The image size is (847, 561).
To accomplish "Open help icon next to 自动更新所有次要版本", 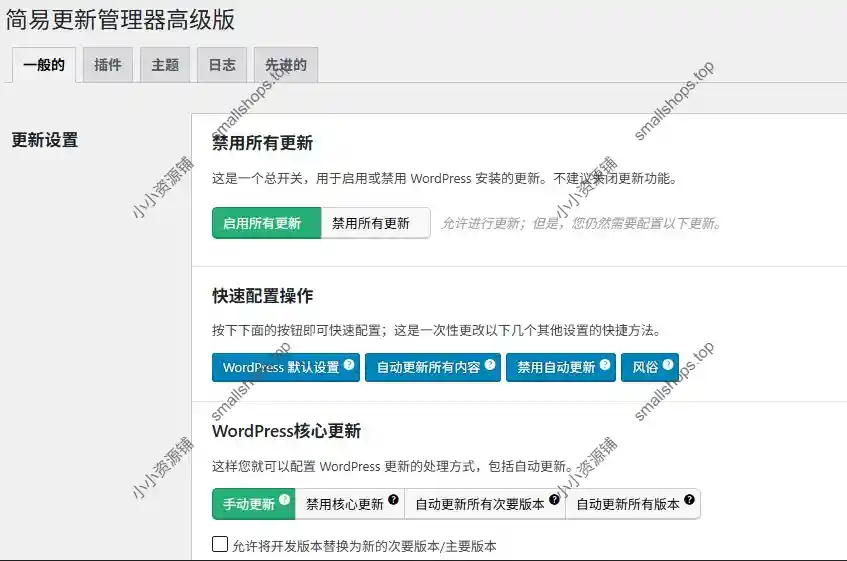I will pyautogui.click(x=554, y=499).
